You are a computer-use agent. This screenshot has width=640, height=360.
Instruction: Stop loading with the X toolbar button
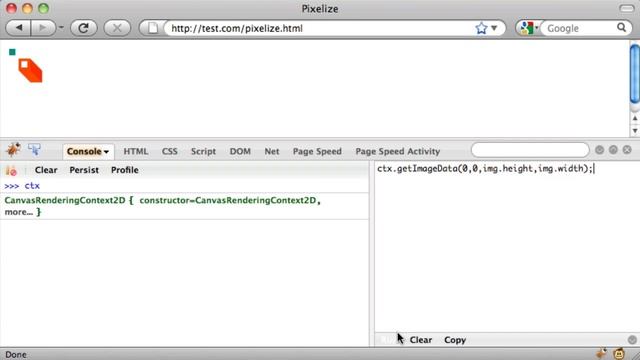click(x=117, y=28)
